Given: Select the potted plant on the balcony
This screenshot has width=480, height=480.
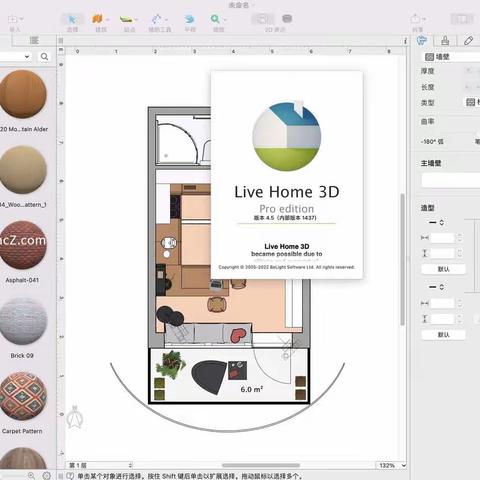Looking at the screenshot, I should coord(171,364).
